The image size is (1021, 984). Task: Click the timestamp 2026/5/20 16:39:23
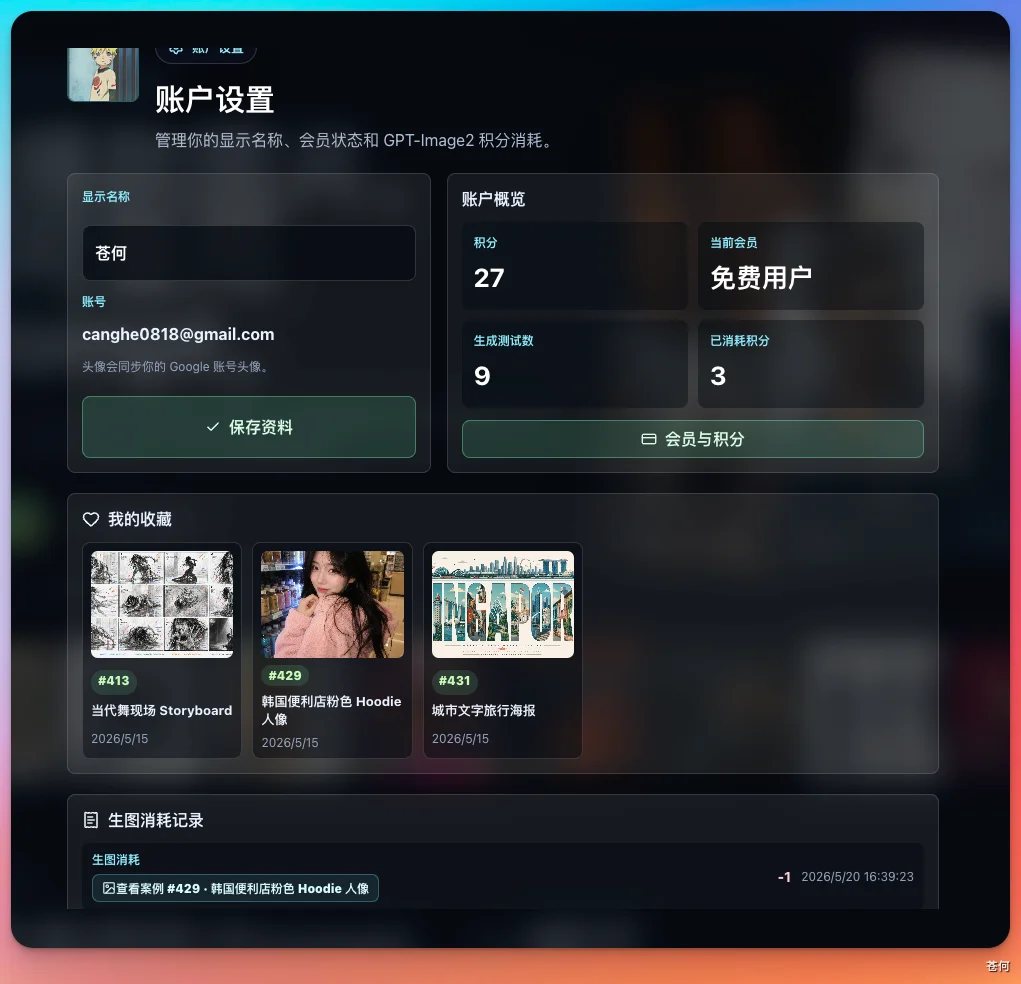857,877
